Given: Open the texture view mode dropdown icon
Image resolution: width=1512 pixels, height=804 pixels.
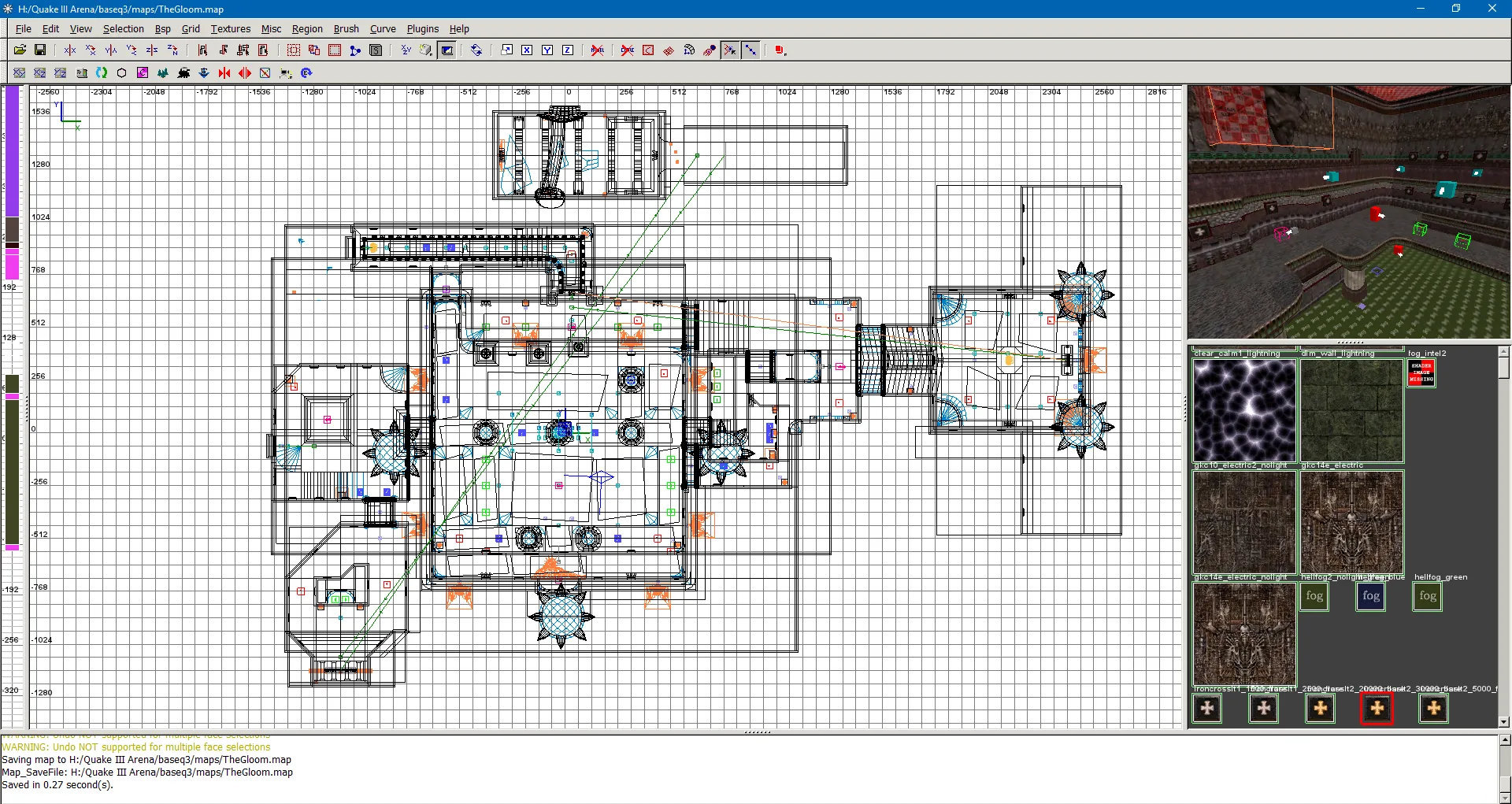Looking at the screenshot, I should click(426, 50).
